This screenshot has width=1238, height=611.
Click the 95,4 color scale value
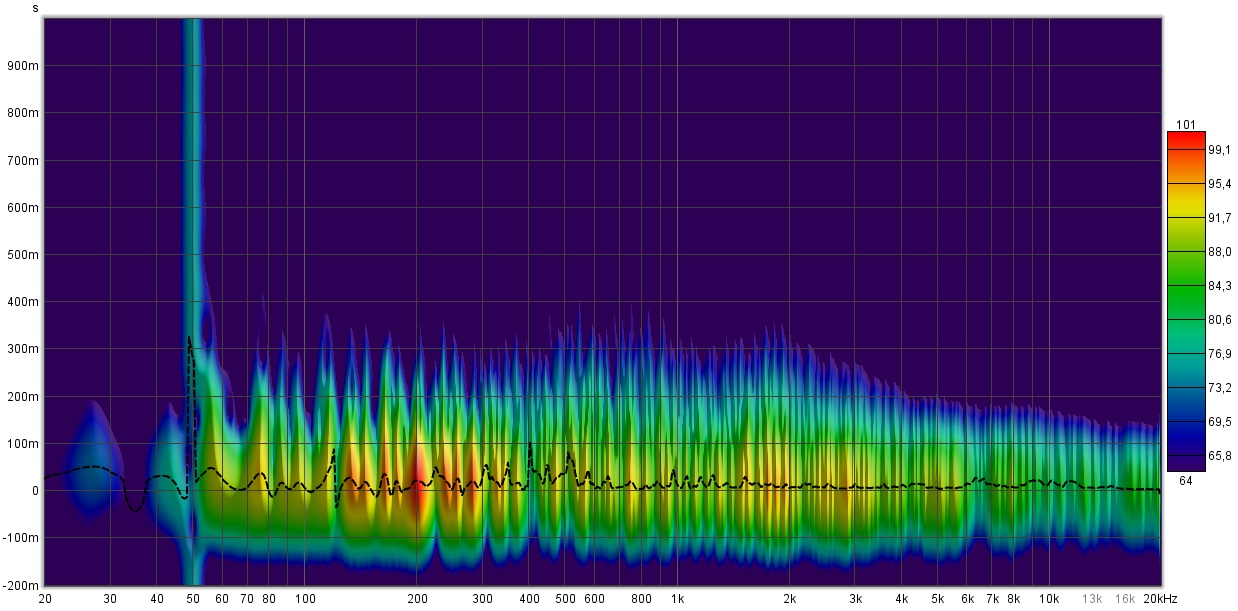coord(1219,182)
